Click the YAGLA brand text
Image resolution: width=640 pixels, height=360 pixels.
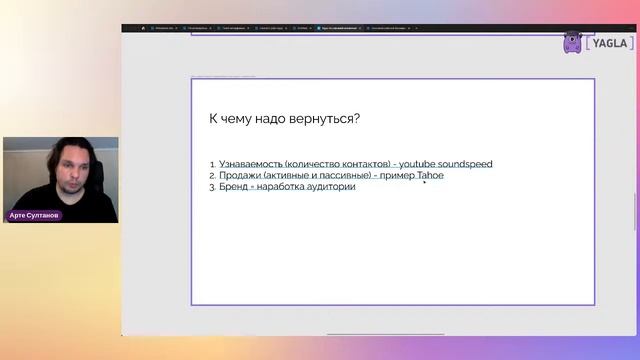tap(609, 43)
